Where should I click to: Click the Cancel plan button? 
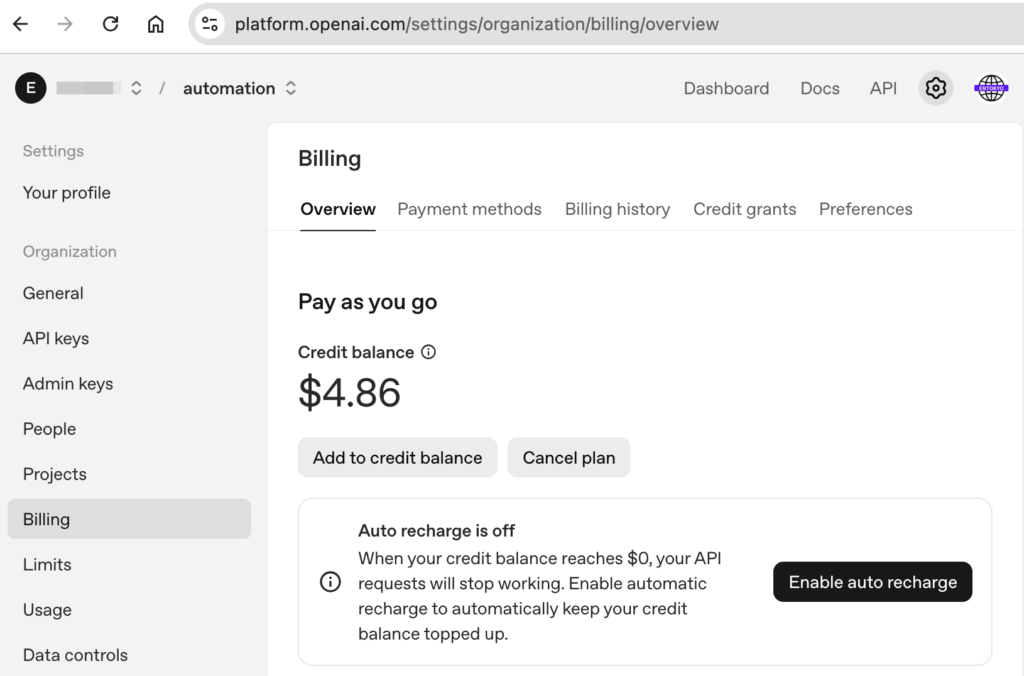tap(568, 457)
